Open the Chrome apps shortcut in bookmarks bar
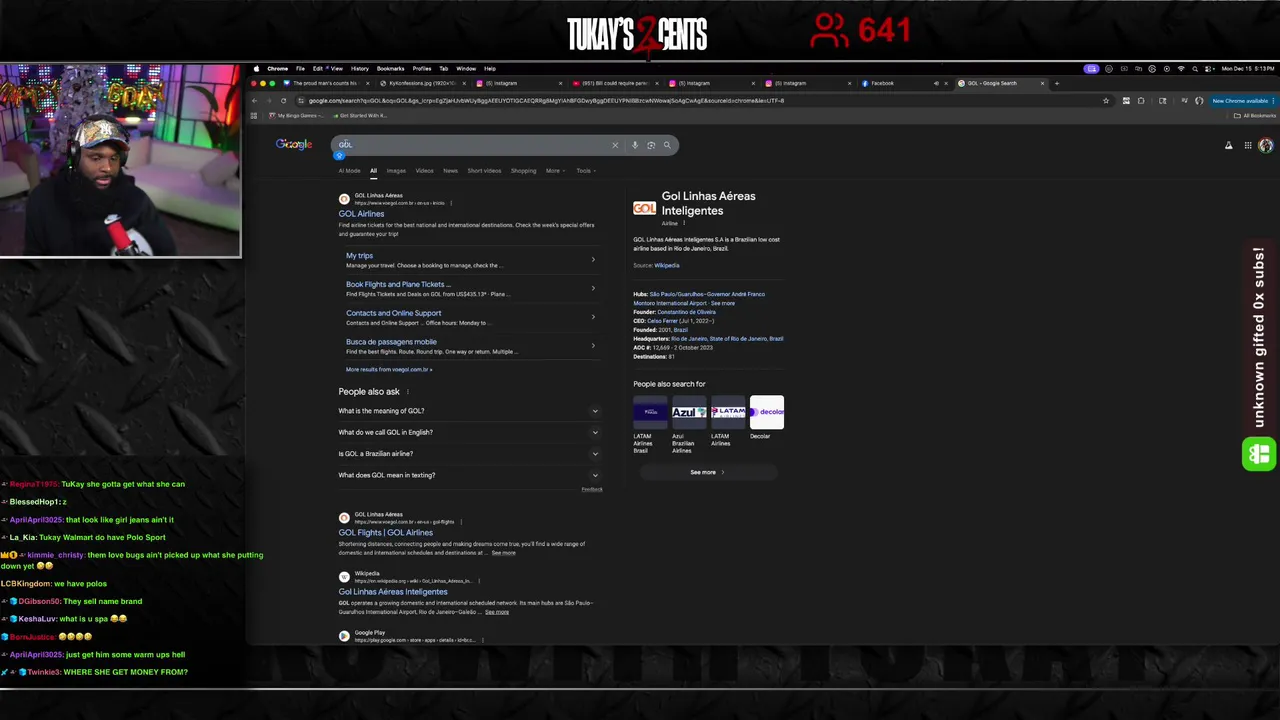This screenshot has width=1280, height=720. click(x=254, y=116)
